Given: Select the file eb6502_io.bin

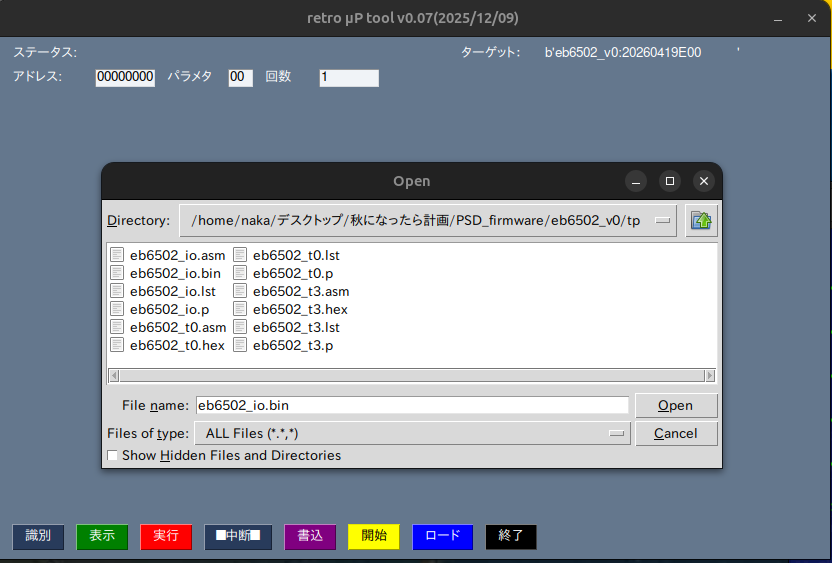Looking at the screenshot, I should tap(175, 273).
